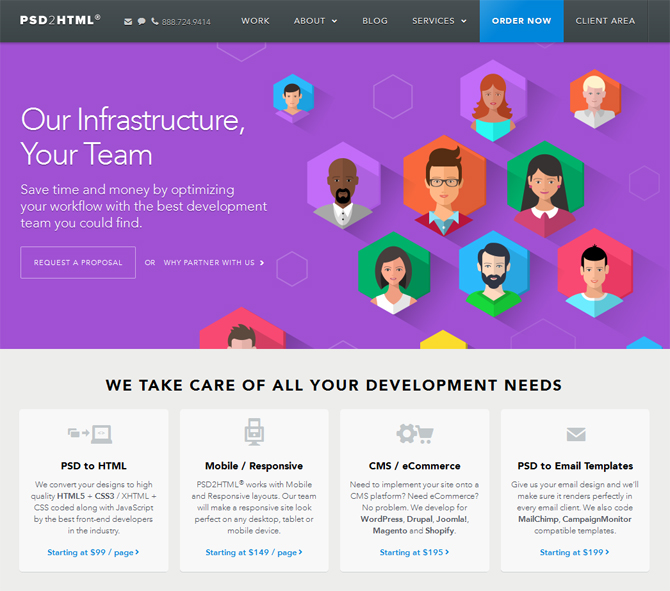Follow the Starting at $199 link
Image resolution: width=670 pixels, height=591 pixels.
click(x=575, y=552)
